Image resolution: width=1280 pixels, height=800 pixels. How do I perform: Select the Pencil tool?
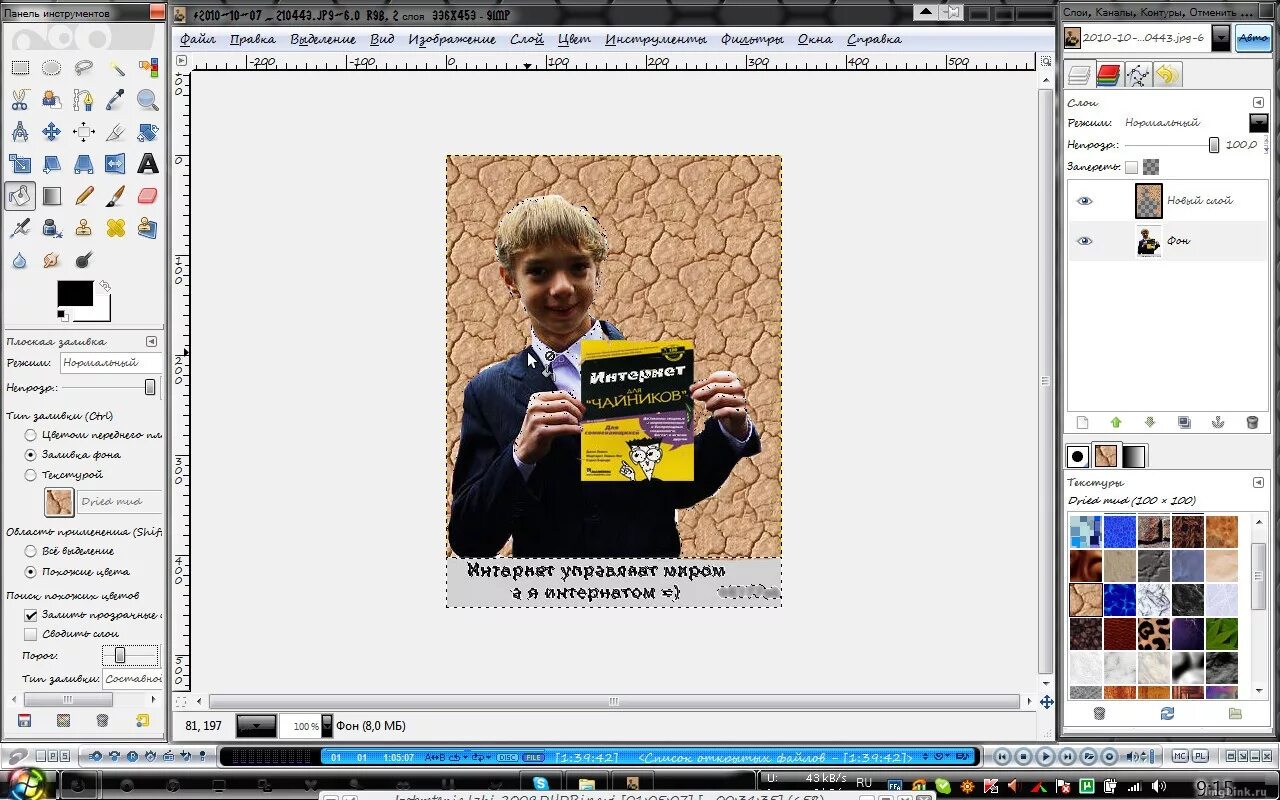pyautogui.click(x=84, y=196)
